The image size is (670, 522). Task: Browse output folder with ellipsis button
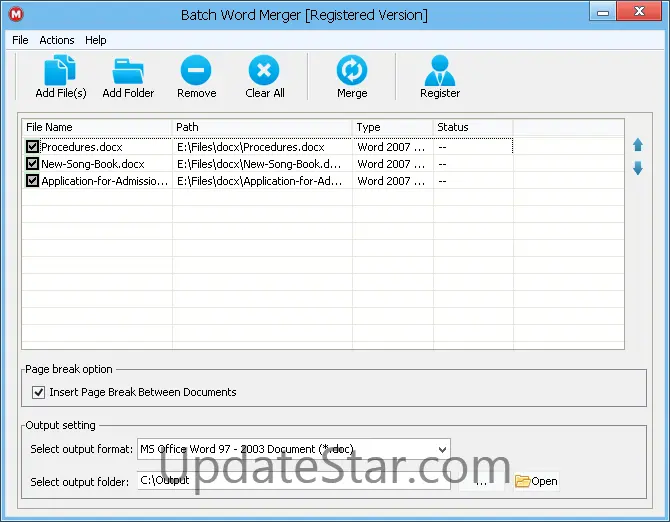pos(482,481)
